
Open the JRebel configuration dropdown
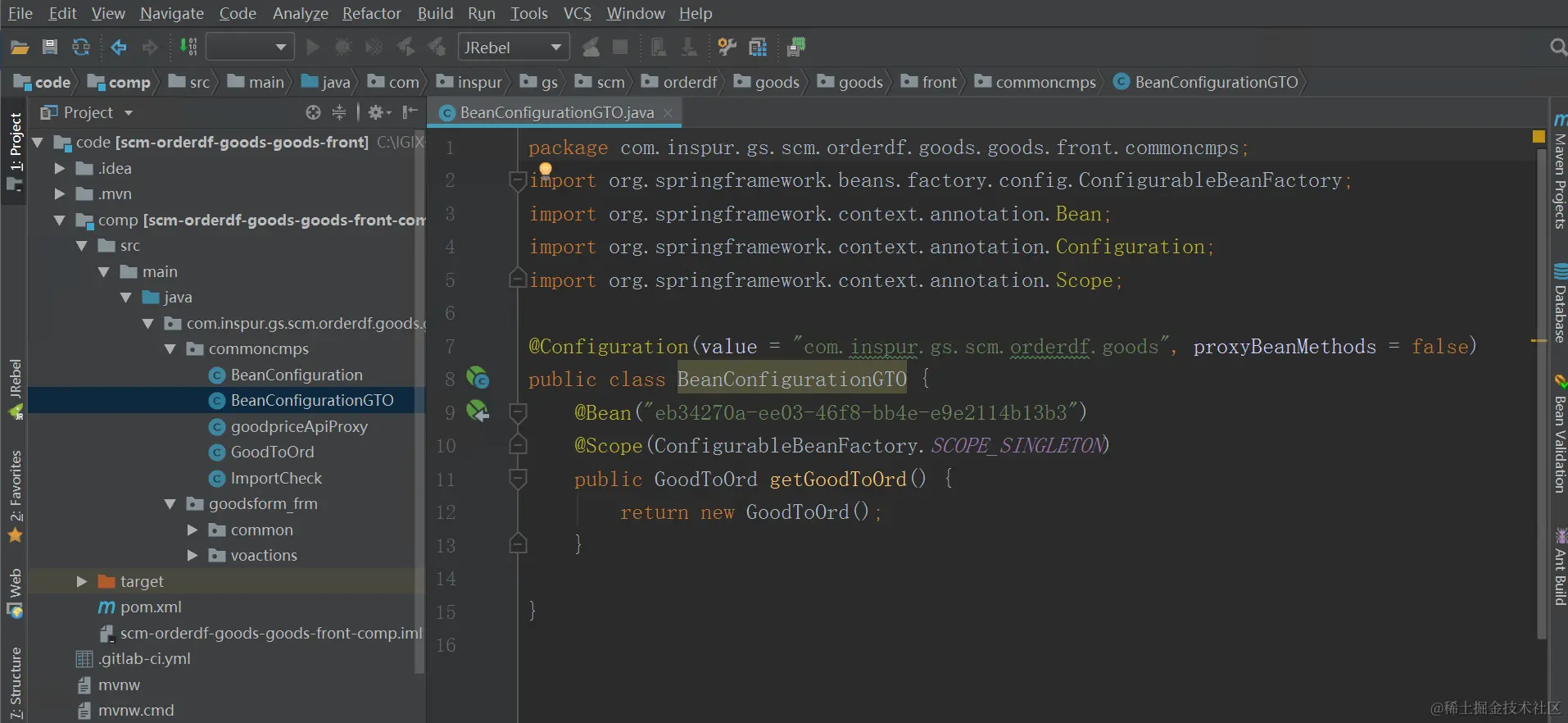[513, 48]
